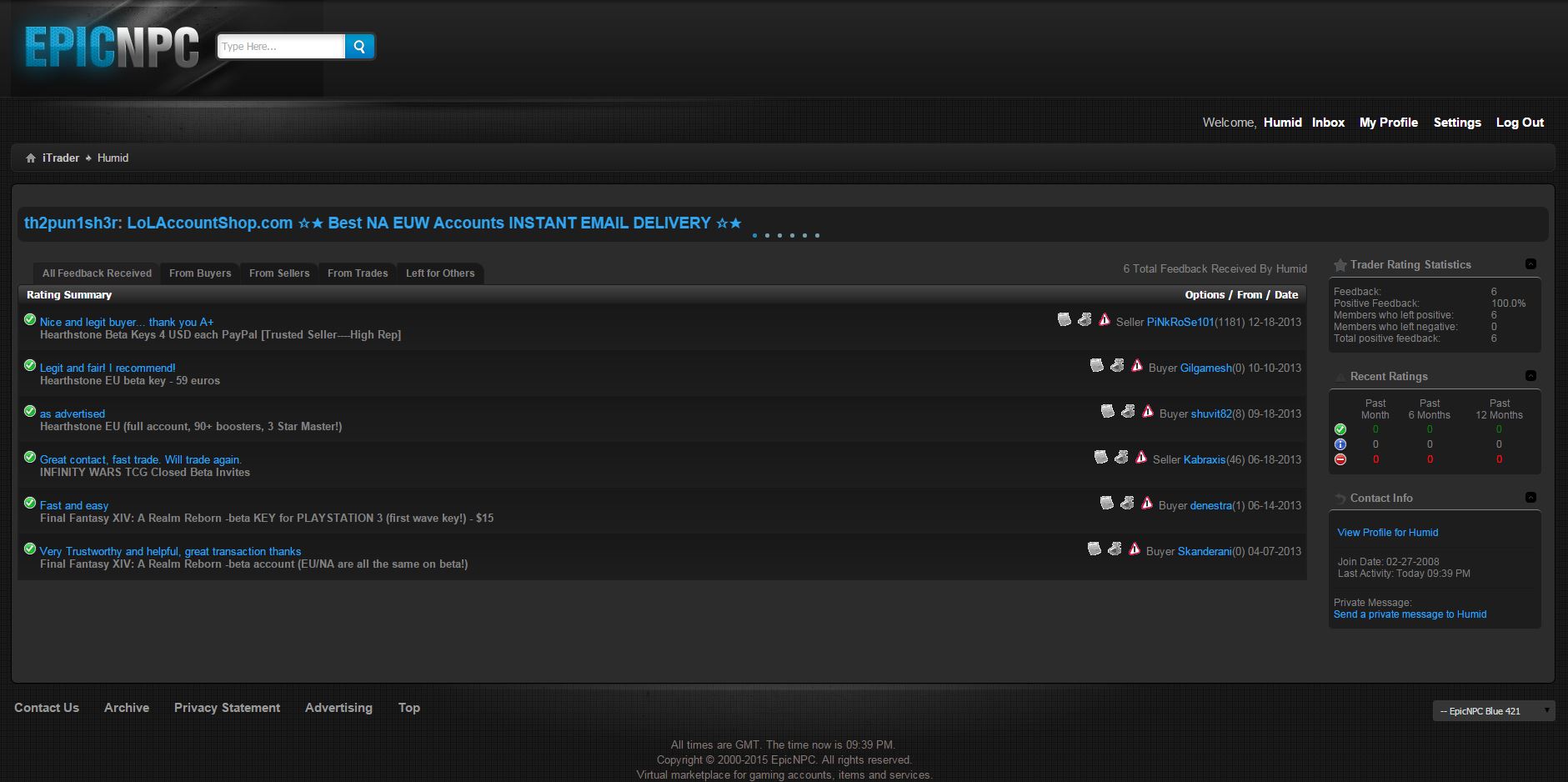Image resolution: width=1568 pixels, height=782 pixels.
Task: Click last dot of the ad carousel
Action: tap(817, 236)
